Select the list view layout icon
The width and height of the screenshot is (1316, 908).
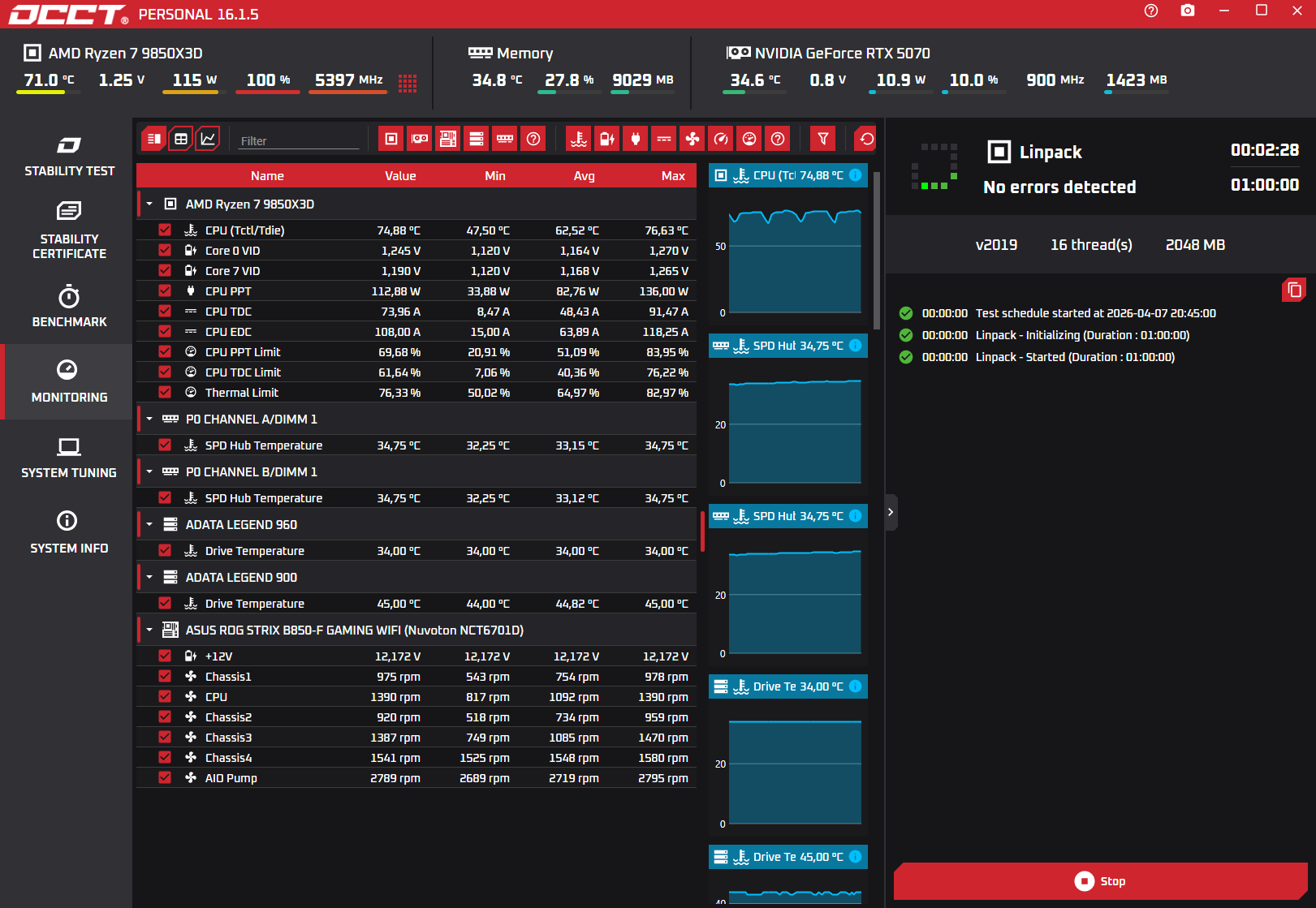click(153, 139)
